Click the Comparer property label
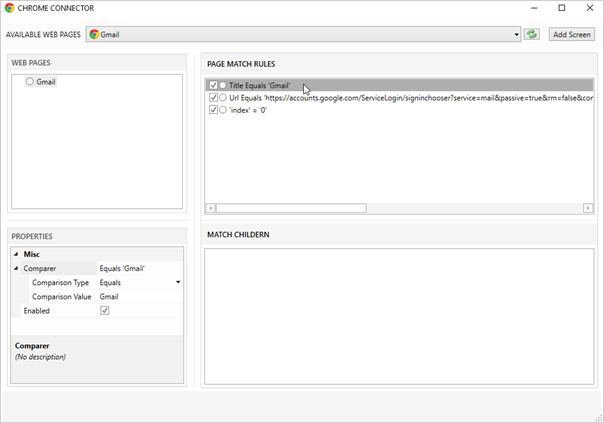Viewport: 604px width, 423px height. 40,268
